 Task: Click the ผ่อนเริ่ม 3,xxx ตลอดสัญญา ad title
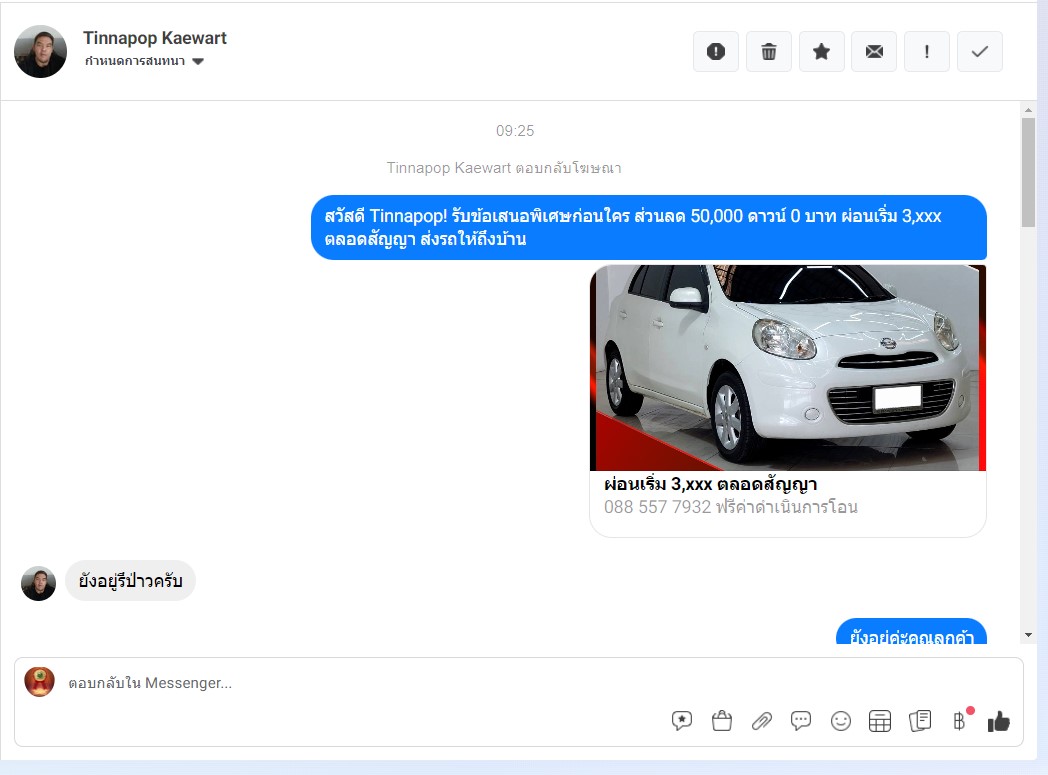pos(710,484)
